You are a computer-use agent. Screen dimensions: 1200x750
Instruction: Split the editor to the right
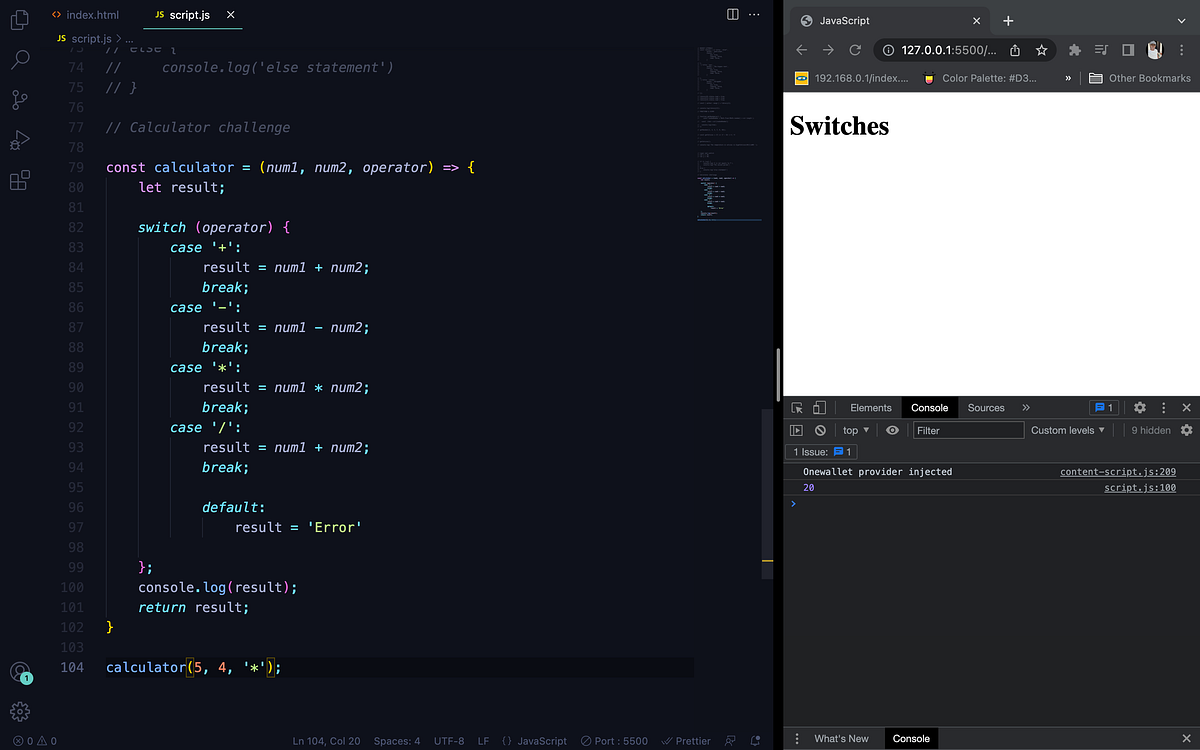[732, 15]
